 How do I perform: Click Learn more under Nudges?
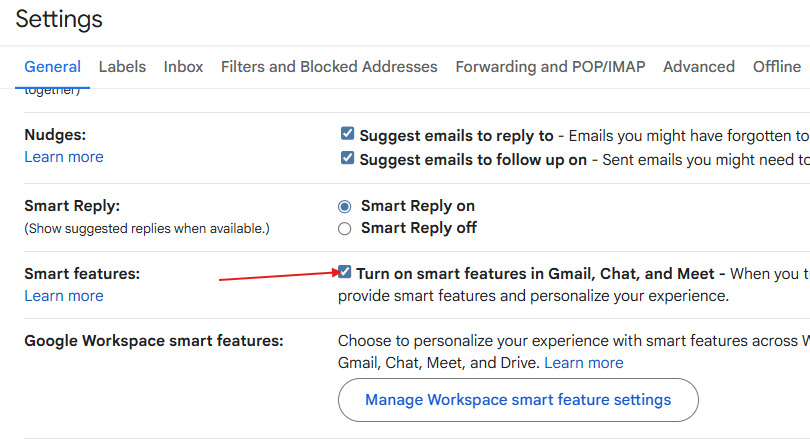point(64,157)
